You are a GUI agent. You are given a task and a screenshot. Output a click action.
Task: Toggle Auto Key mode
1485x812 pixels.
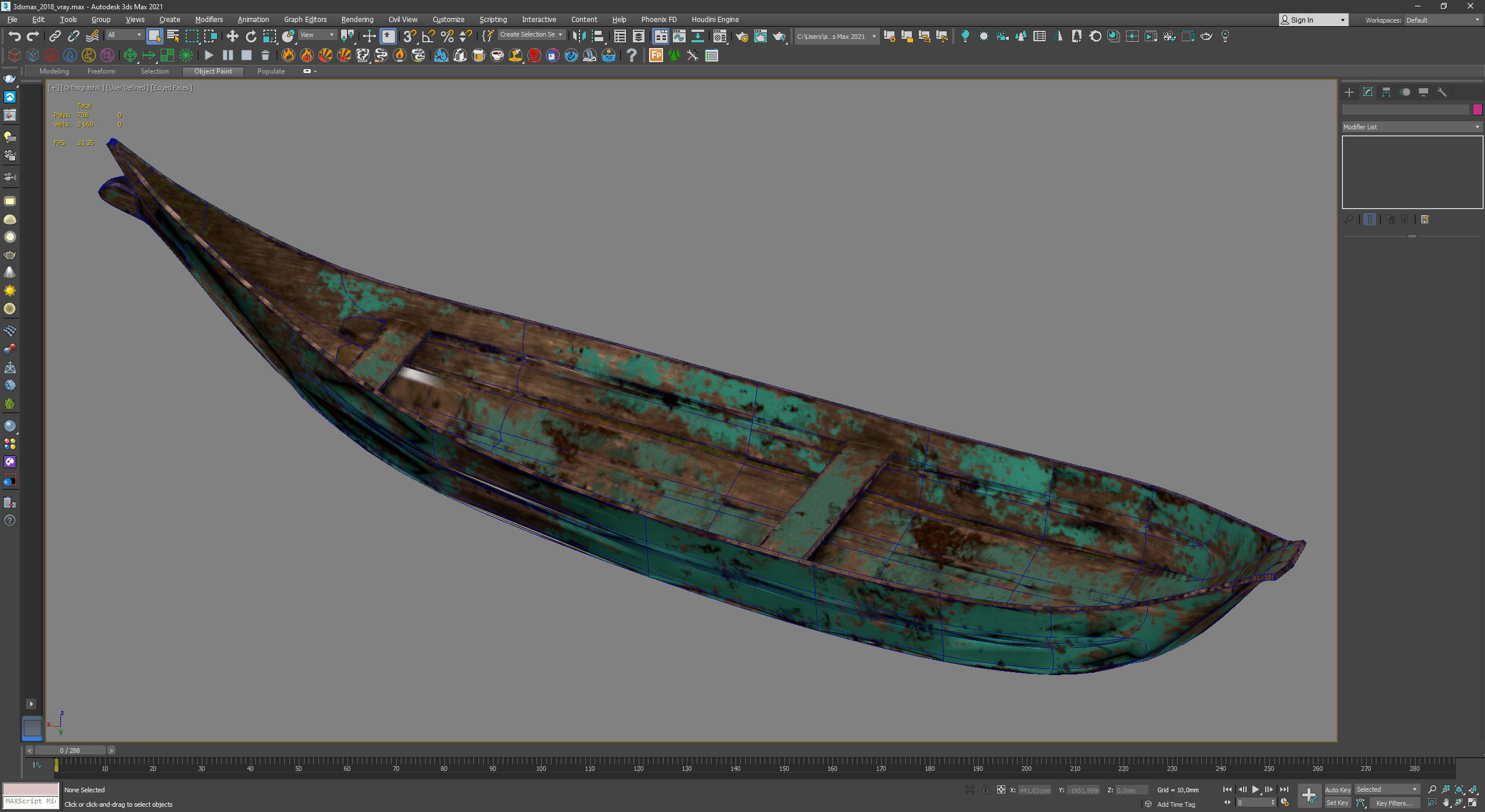pos(1338,789)
